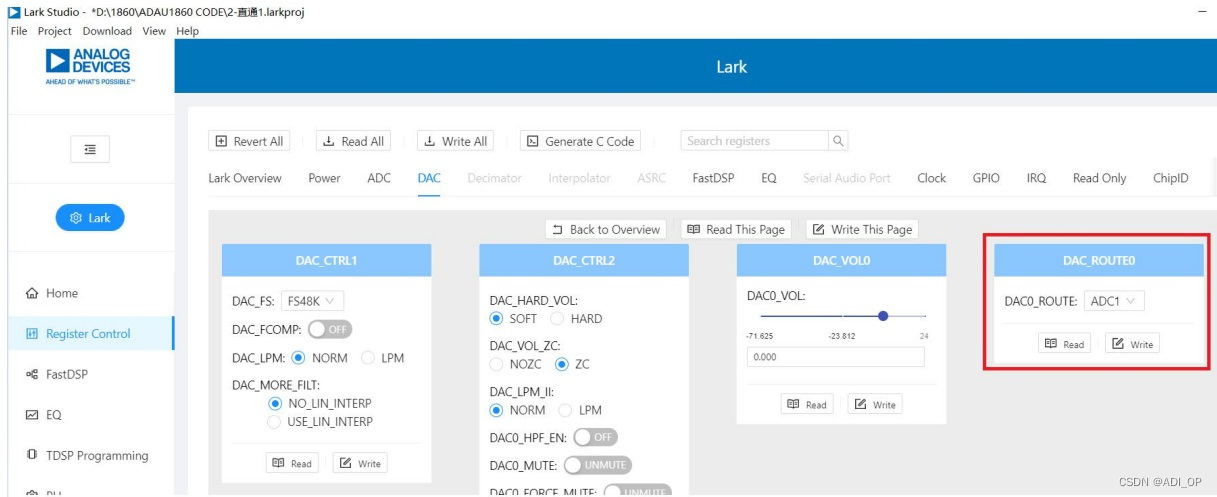Click Back to Overview button
The image size is (1217, 497).
click(x=606, y=229)
